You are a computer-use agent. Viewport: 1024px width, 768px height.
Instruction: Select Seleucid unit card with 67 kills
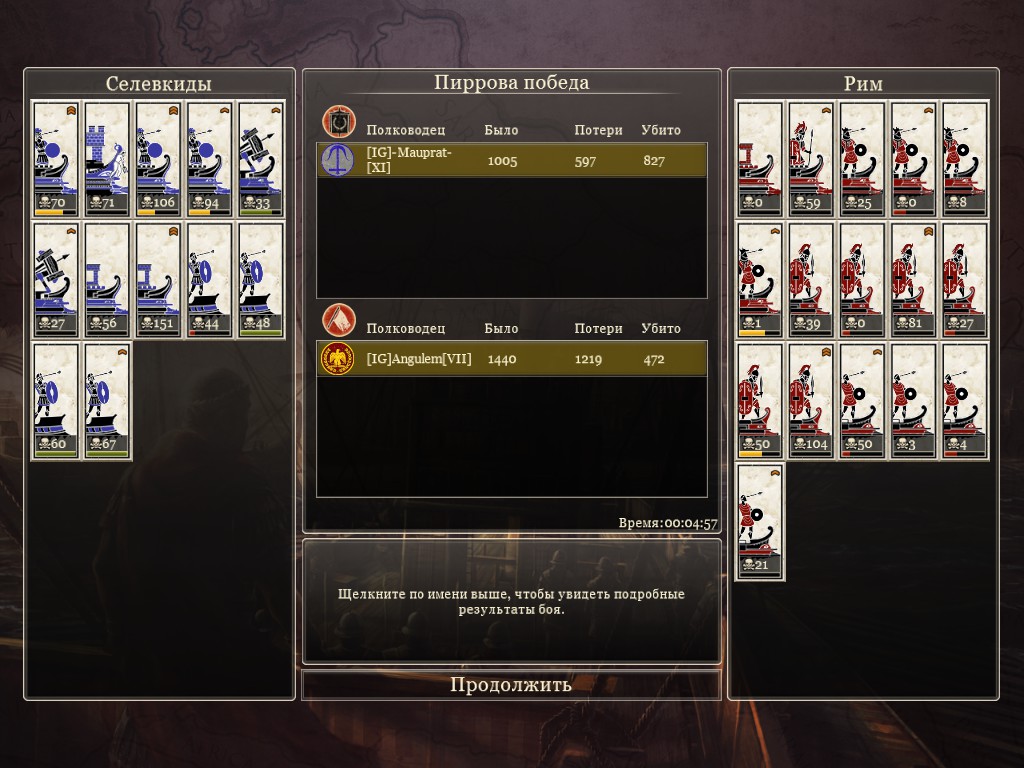(106, 401)
